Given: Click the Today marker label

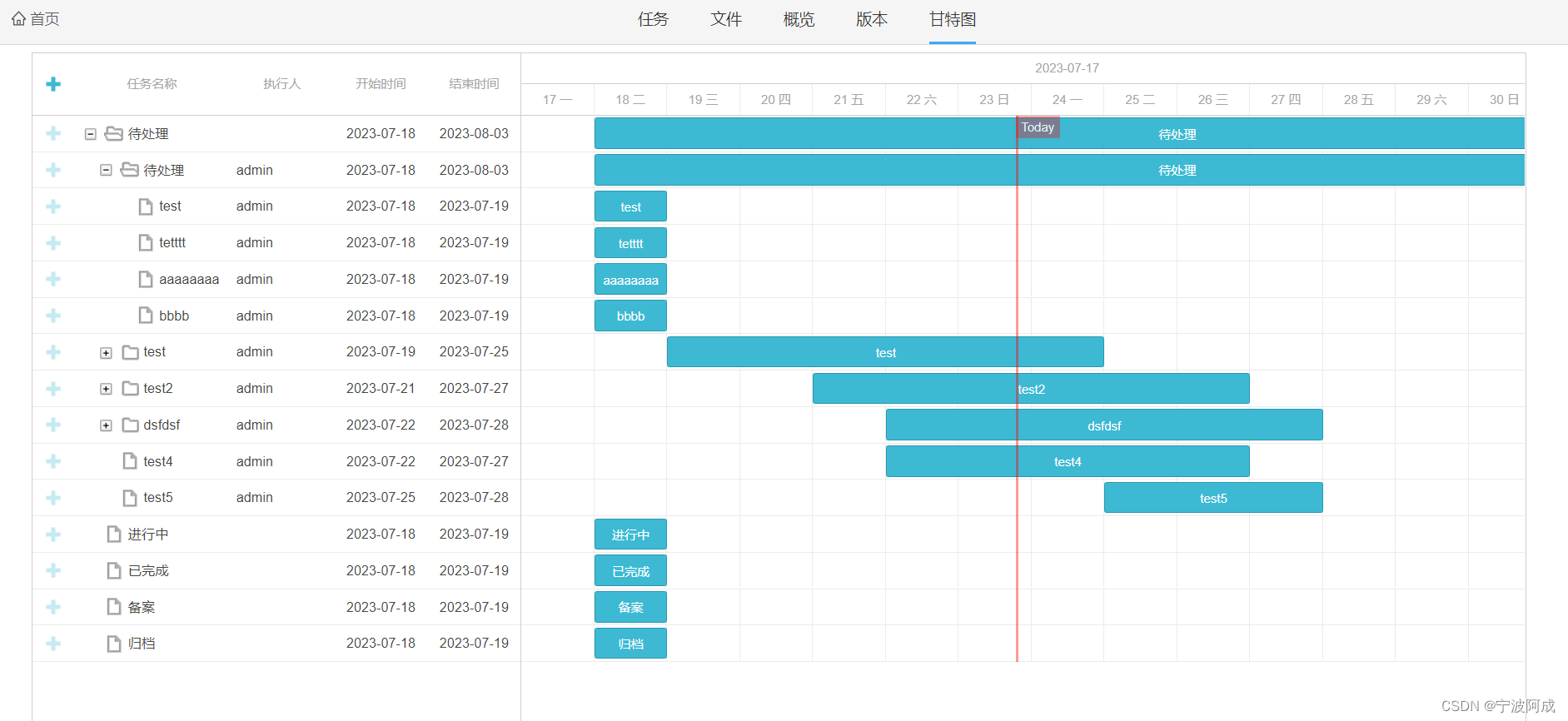Looking at the screenshot, I should (1038, 127).
